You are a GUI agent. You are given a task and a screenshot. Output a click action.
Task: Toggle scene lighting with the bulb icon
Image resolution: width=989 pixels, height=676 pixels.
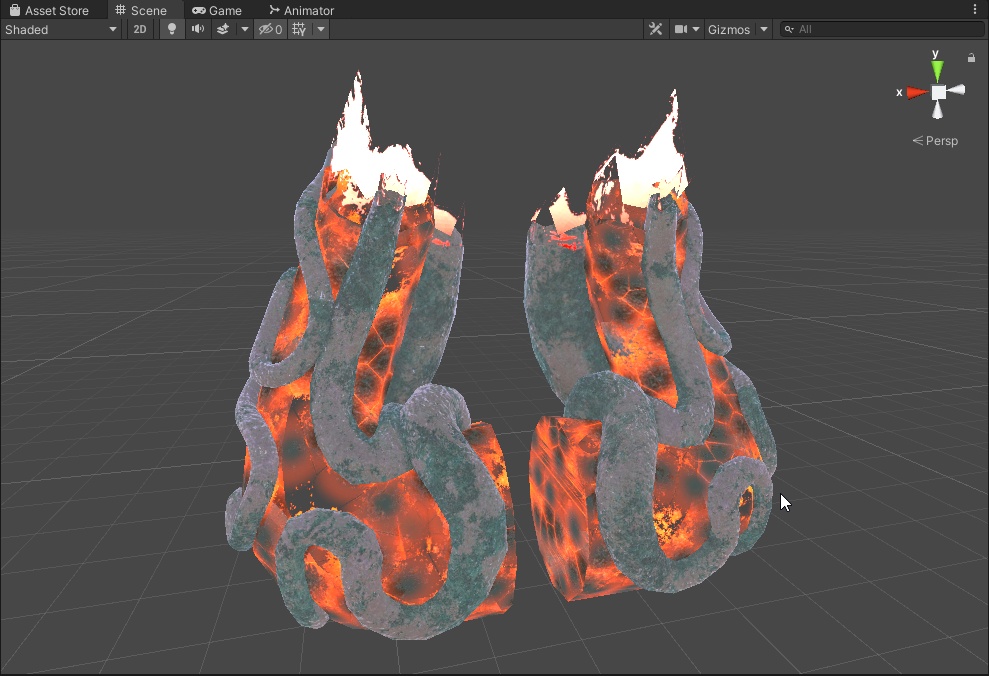(x=170, y=29)
